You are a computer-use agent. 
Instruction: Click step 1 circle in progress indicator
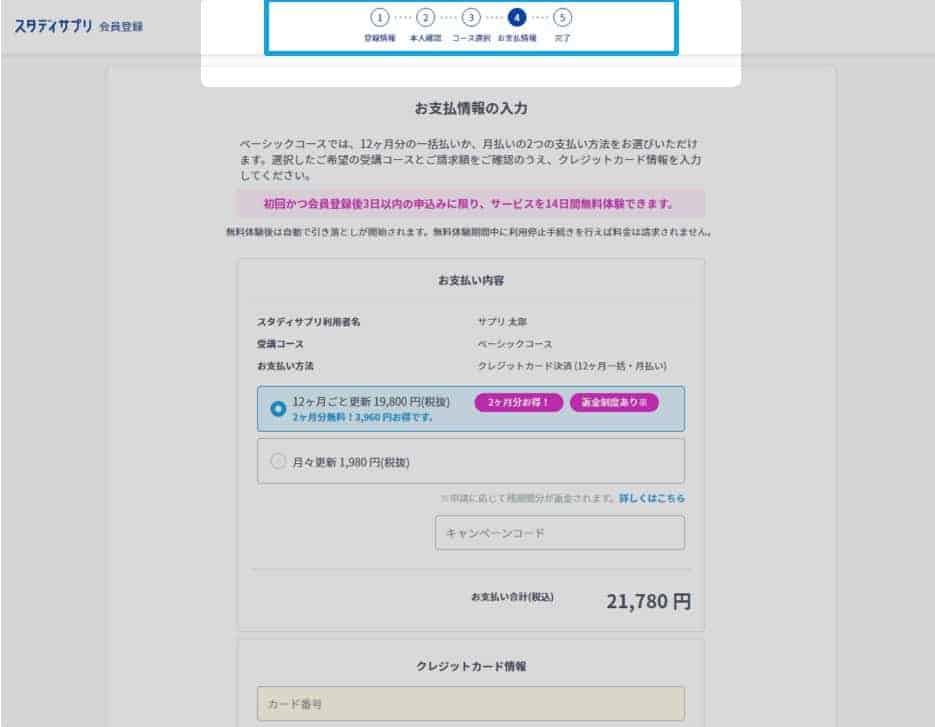[x=380, y=17]
